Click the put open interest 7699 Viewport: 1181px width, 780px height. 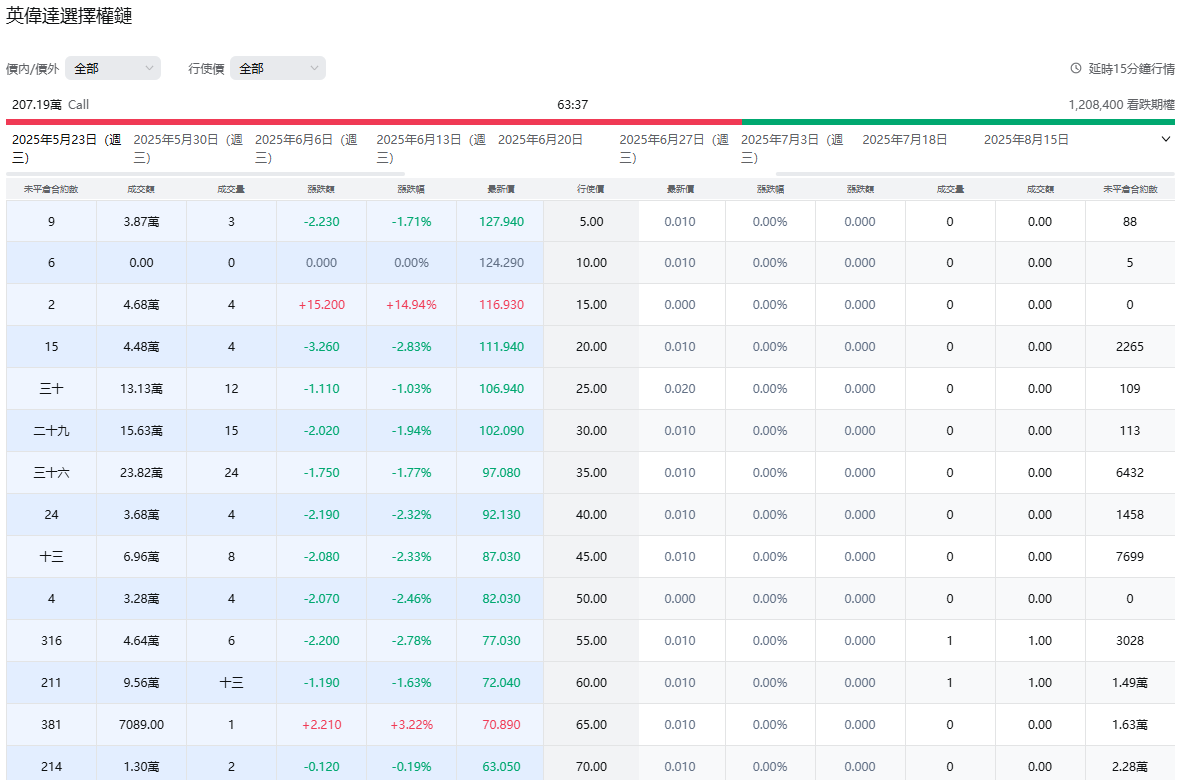tap(1130, 557)
